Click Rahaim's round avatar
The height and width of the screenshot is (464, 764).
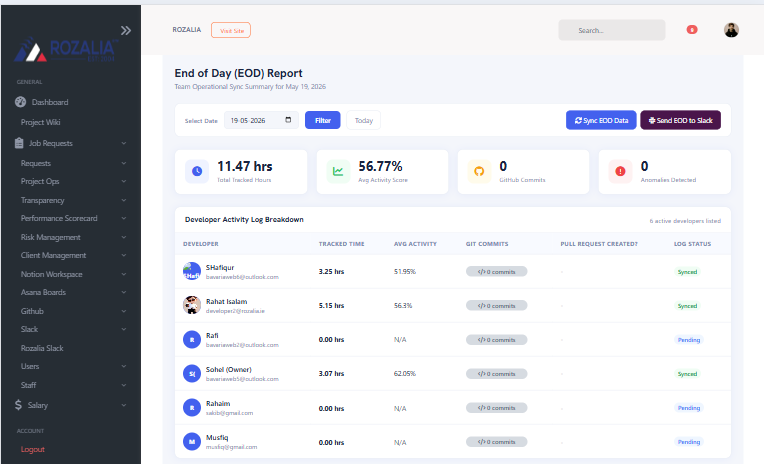click(x=192, y=407)
